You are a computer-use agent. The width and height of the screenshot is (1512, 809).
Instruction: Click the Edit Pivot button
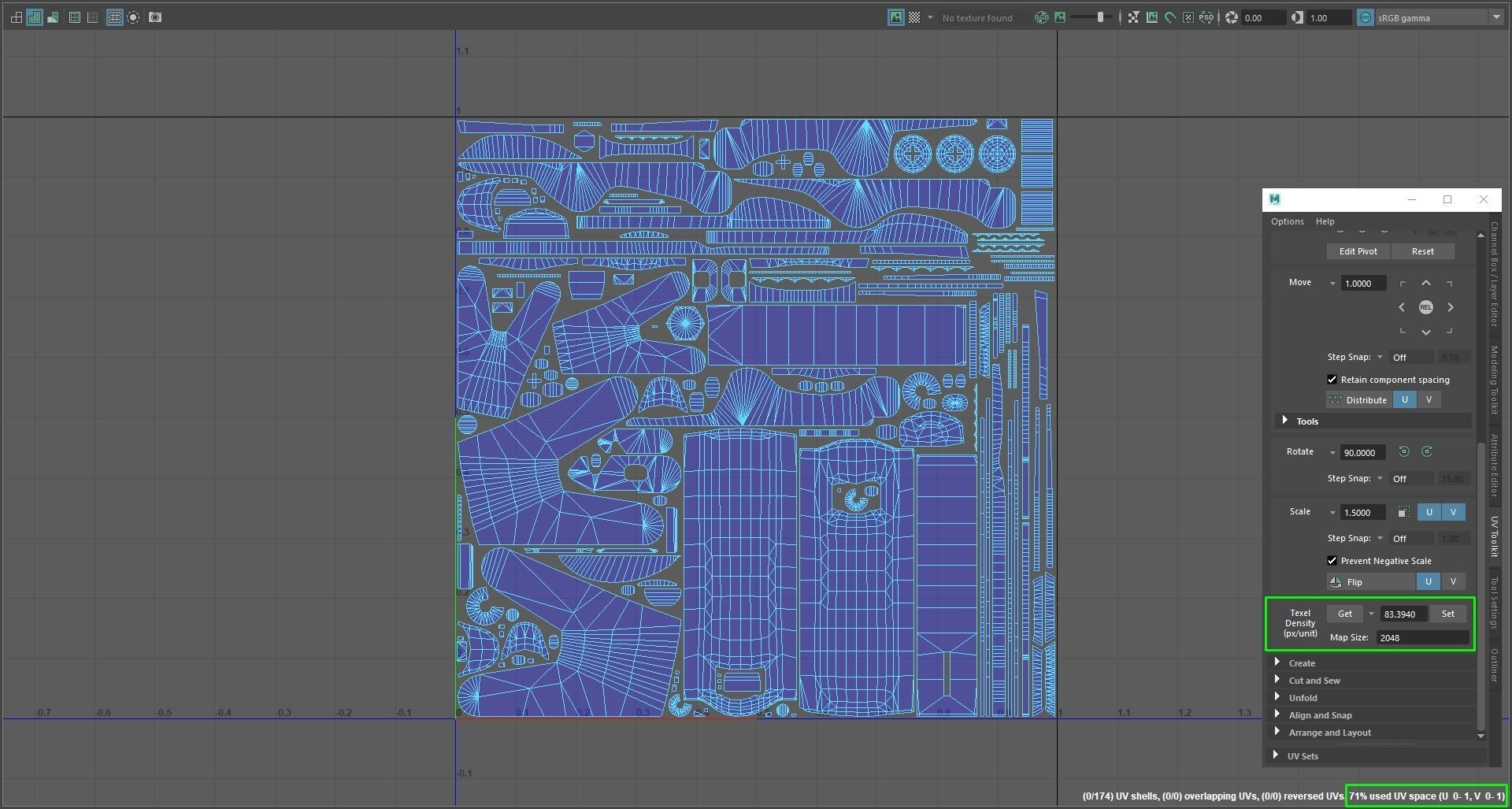coord(1358,251)
